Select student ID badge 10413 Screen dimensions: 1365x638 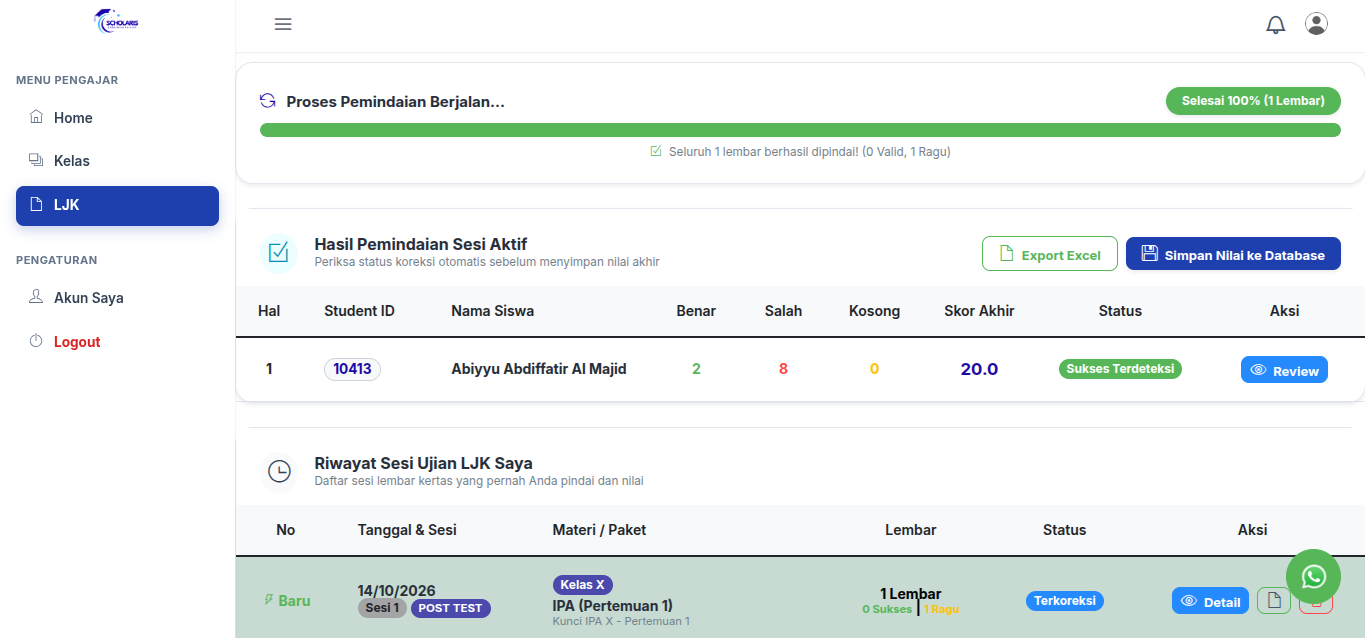tap(352, 369)
